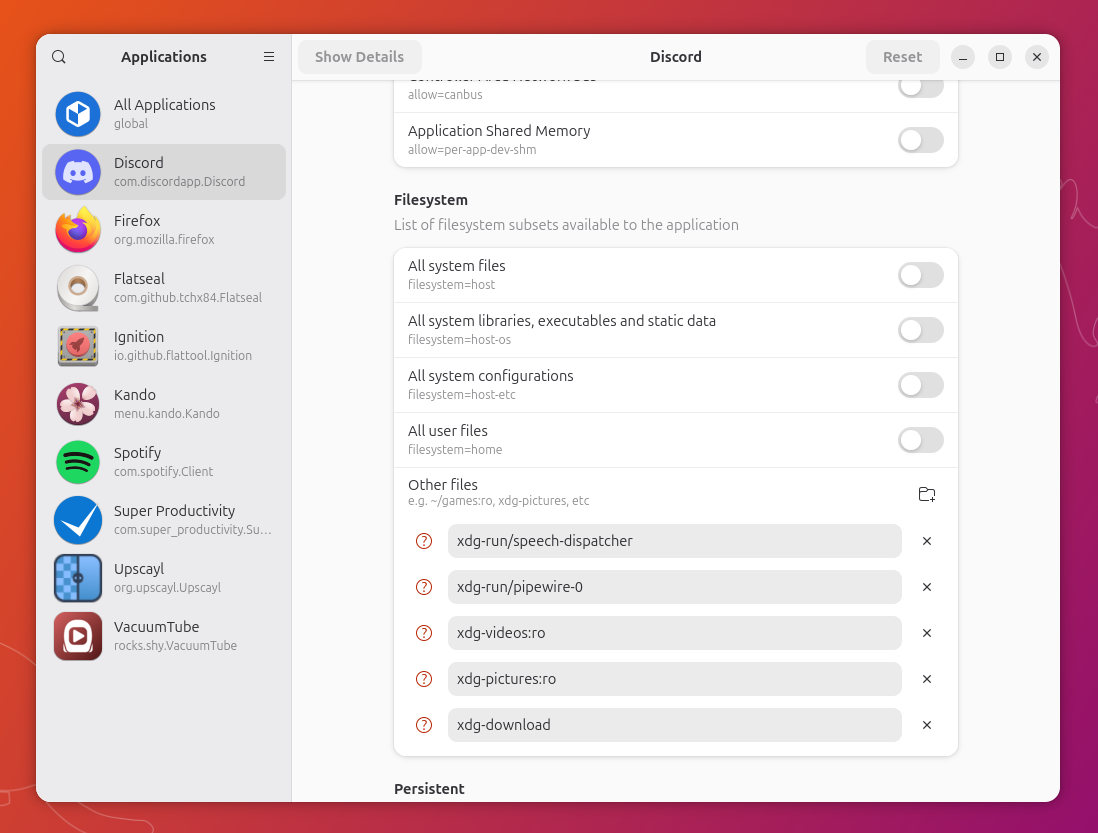Edit the xdg-videos:ro path field
Image resolution: width=1098 pixels, height=833 pixels.
674,634
